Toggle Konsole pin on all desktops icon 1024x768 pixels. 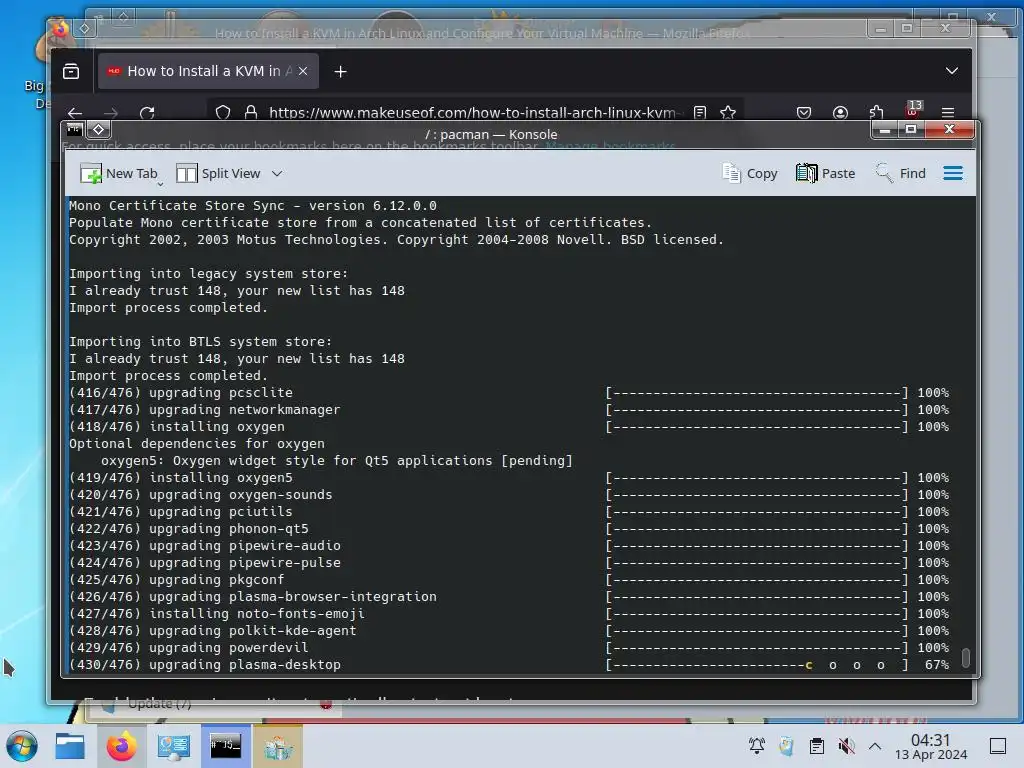(99, 129)
